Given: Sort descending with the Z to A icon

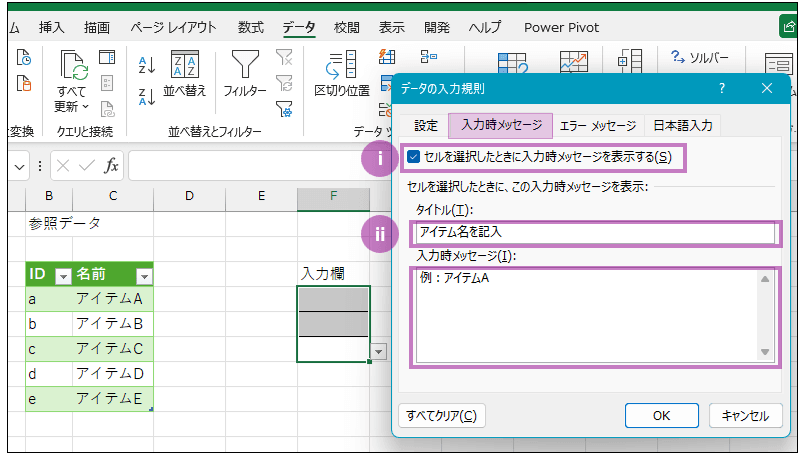Looking at the screenshot, I should [x=147, y=96].
